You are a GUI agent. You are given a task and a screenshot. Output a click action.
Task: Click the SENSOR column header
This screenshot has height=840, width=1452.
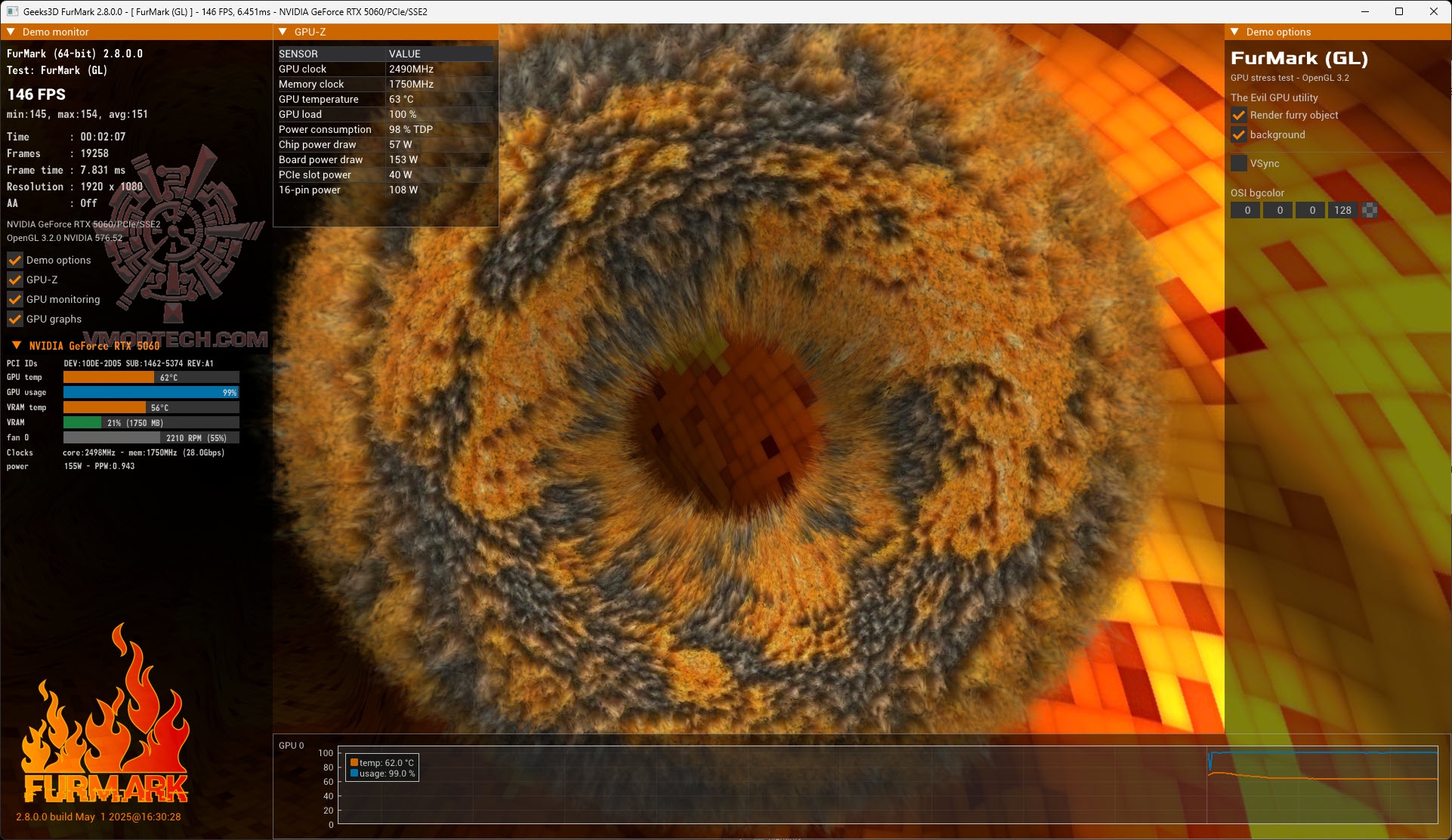point(298,54)
